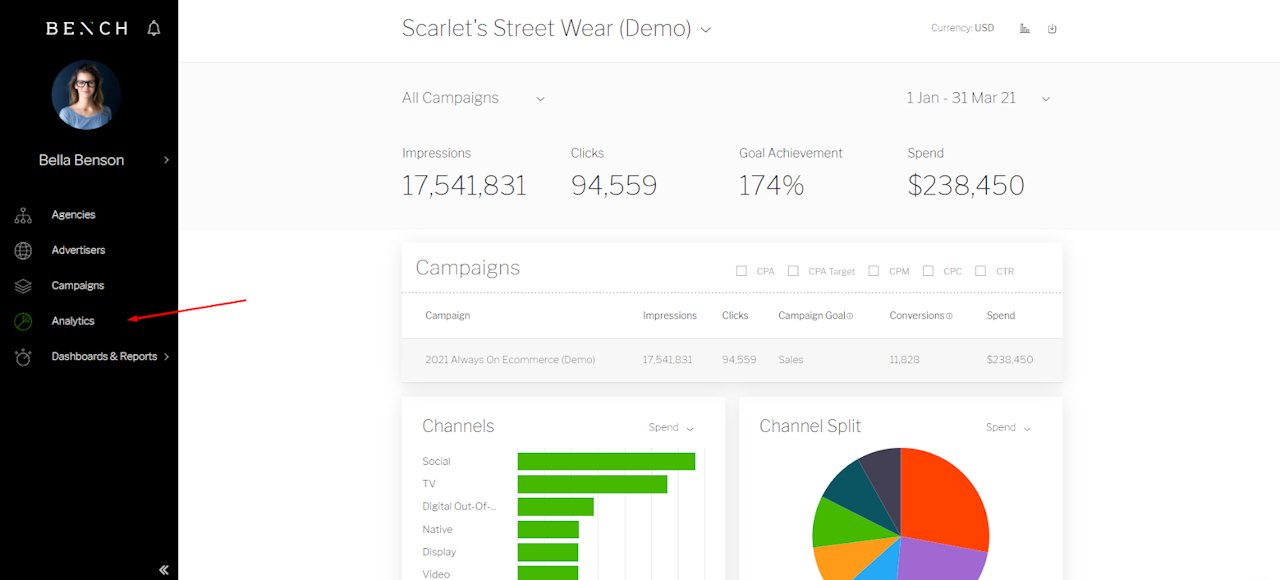Click the Conversions value 11,828
Viewport: 1280px width, 580px height.
[905, 360]
